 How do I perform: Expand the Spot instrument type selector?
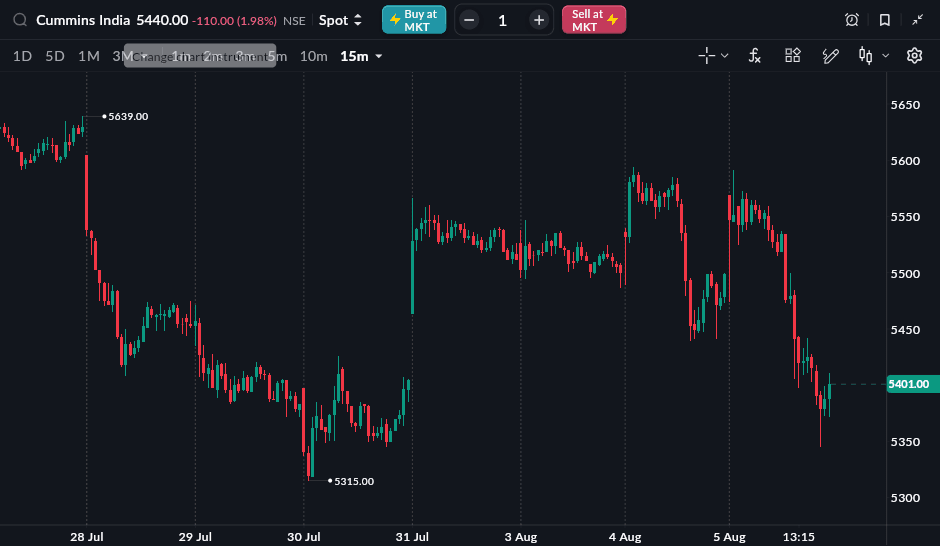pyautogui.click(x=340, y=20)
